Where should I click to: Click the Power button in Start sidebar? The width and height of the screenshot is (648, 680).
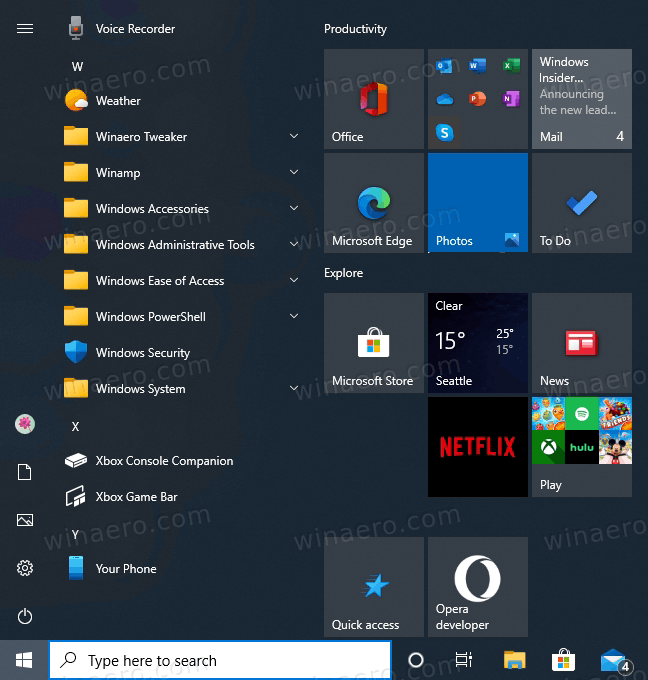(25, 616)
